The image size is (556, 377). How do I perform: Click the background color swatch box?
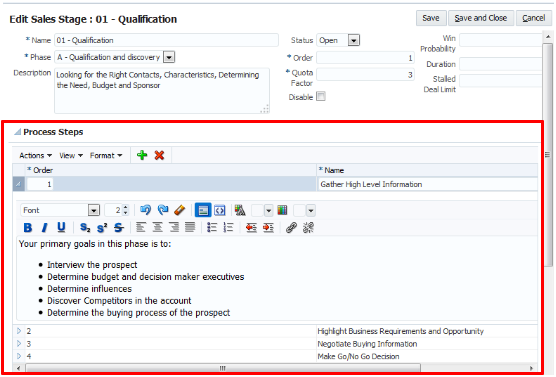[299, 210]
